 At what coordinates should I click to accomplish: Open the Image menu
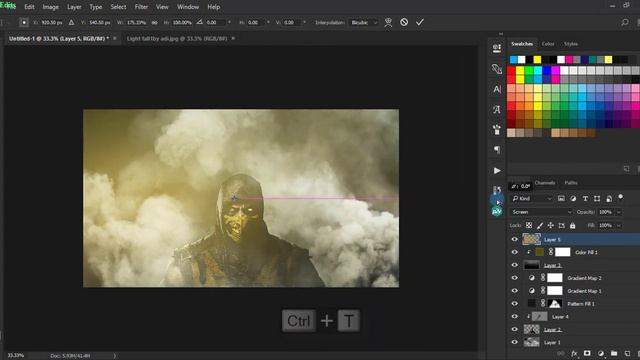tap(51, 7)
